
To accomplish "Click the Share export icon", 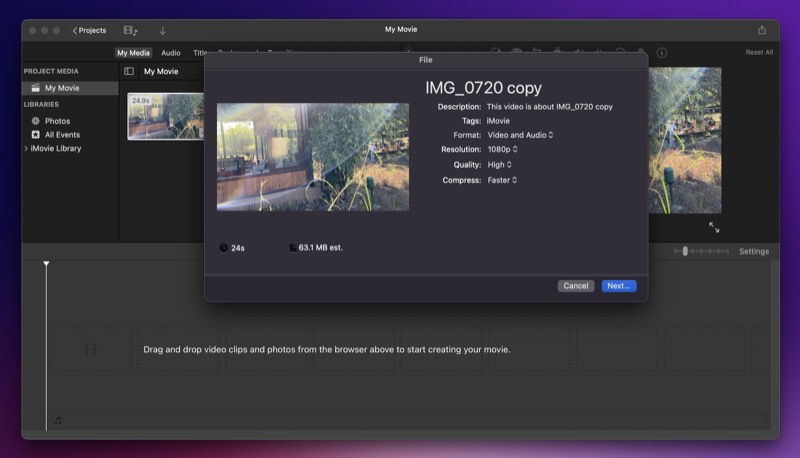I will click(762, 30).
